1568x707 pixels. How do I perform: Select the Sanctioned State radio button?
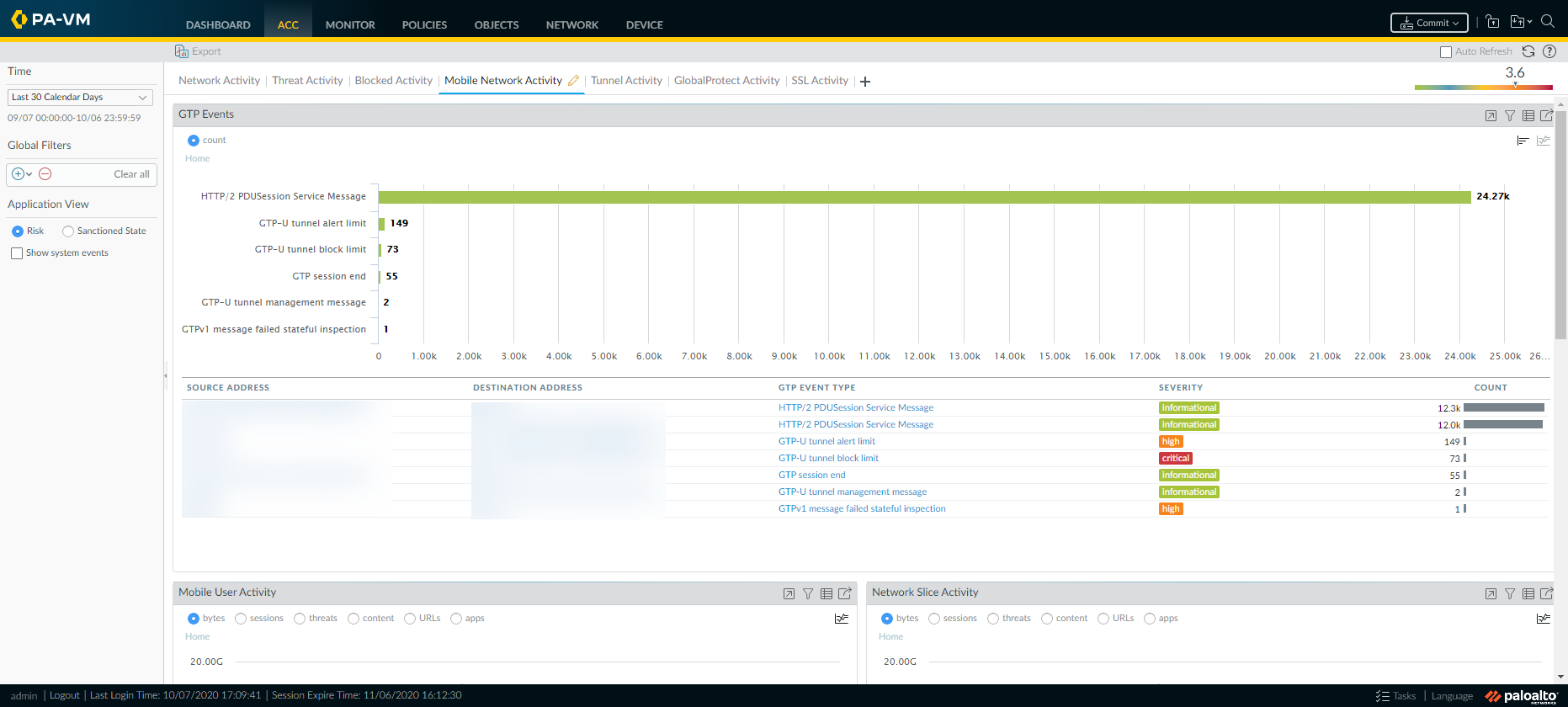[x=68, y=231]
